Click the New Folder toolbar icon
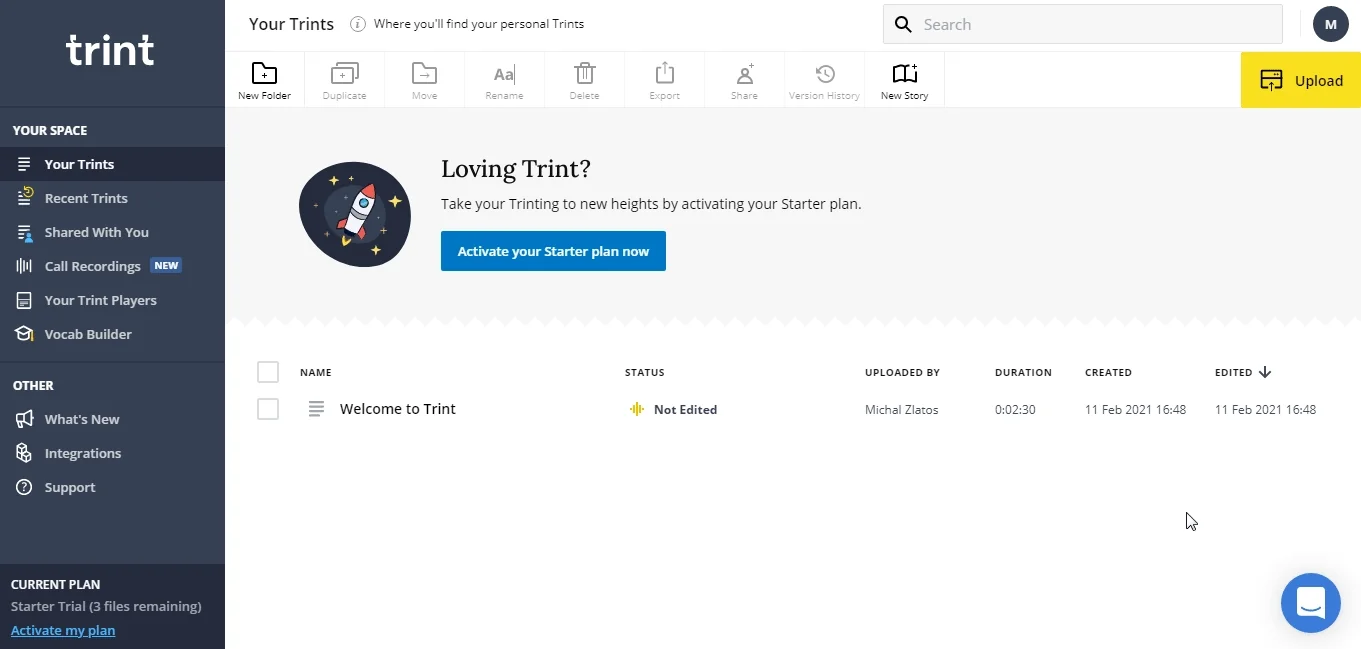This screenshot has height=649, width=1361. click(264, 73)
